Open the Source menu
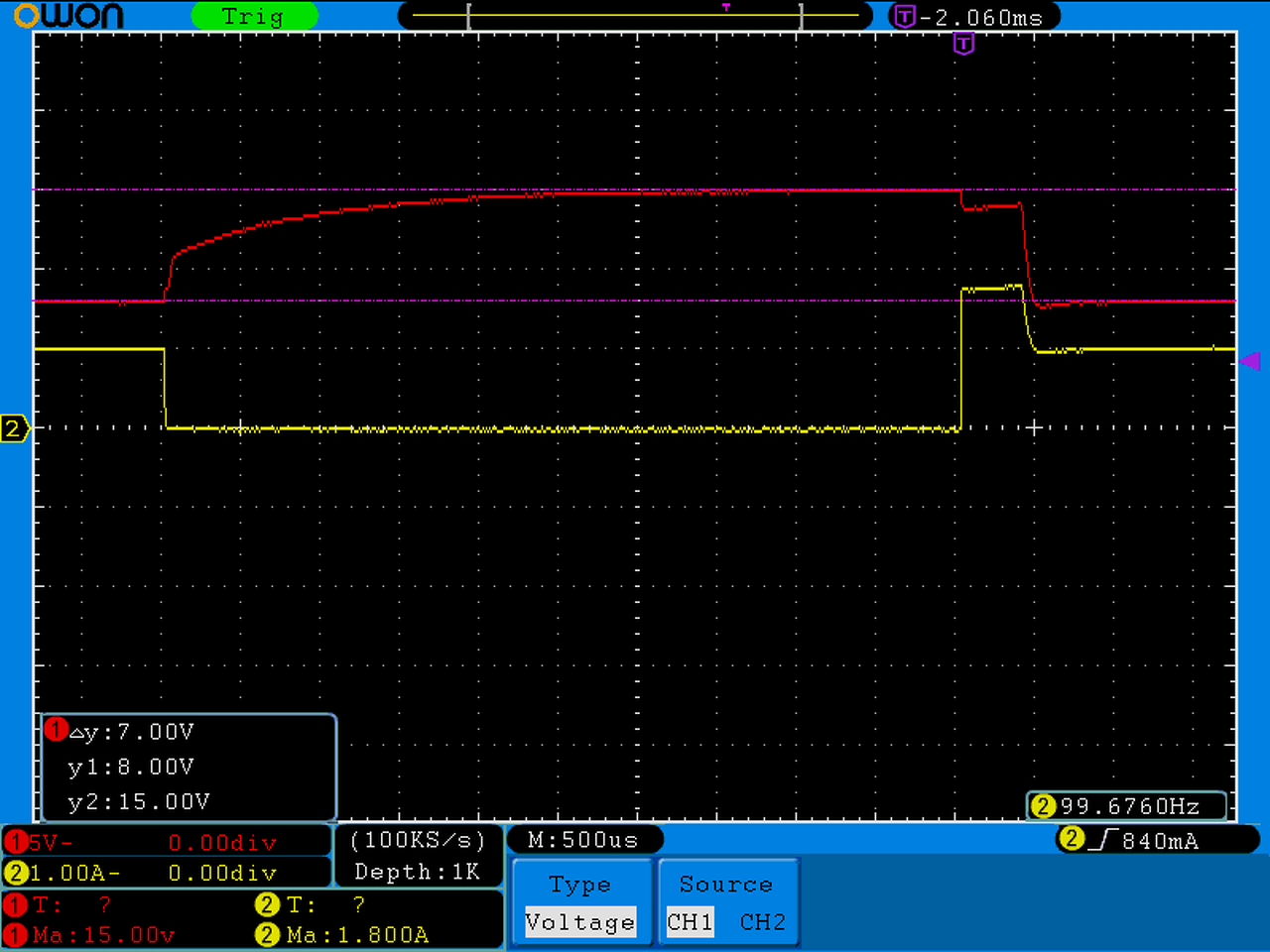Image resolution: width=1270 pixels, height=952 pixels. point(726,884)
